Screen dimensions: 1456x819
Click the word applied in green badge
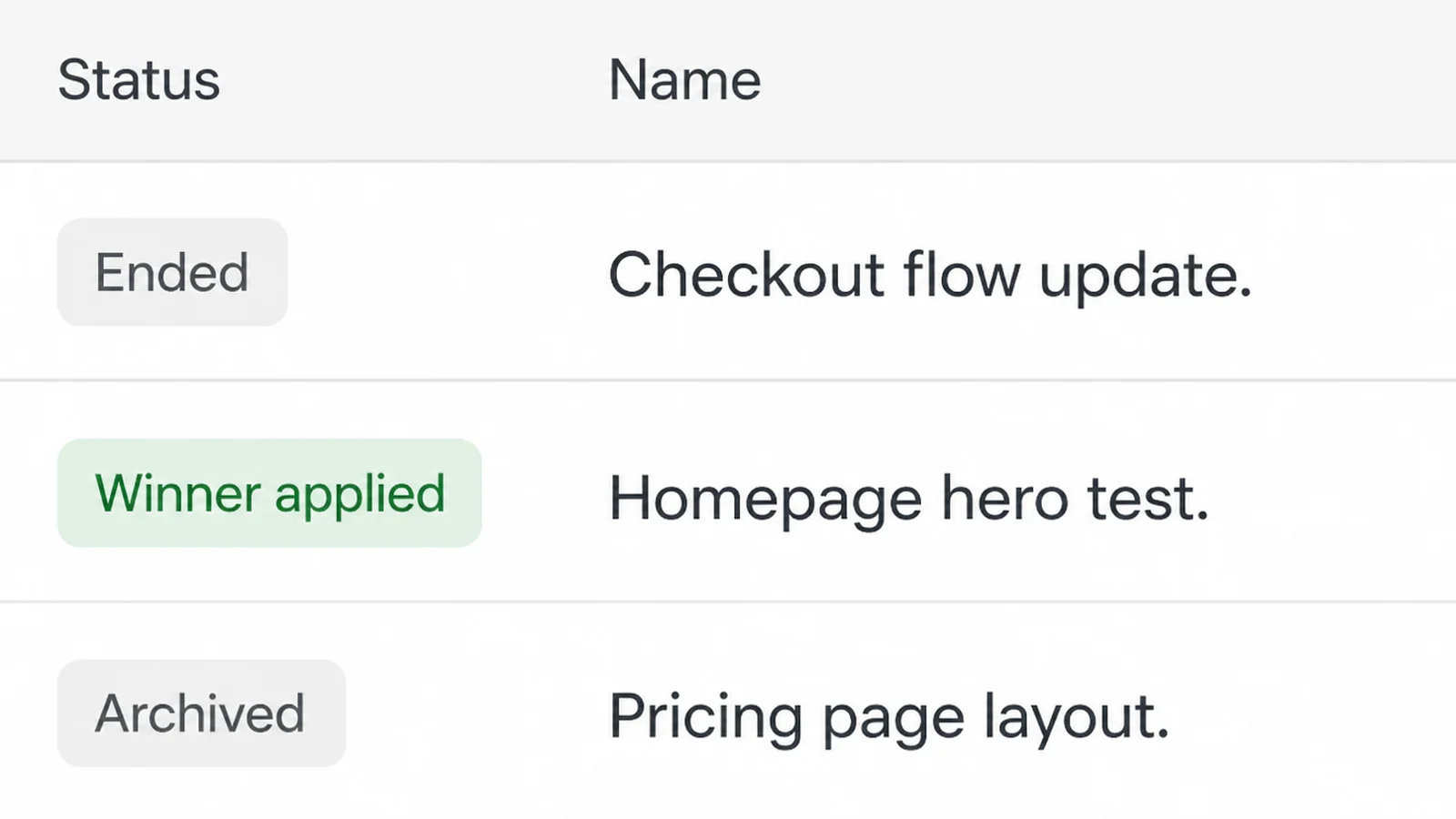[x=360, y=497]
